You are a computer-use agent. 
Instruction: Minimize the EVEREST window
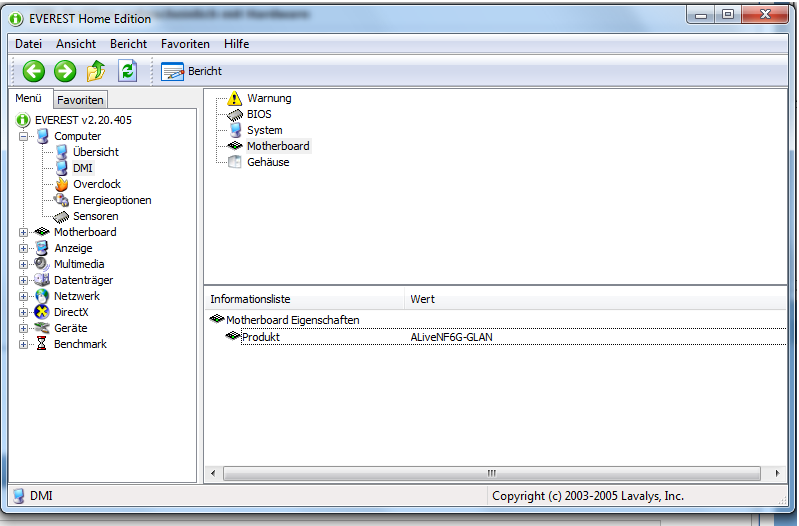701,15
